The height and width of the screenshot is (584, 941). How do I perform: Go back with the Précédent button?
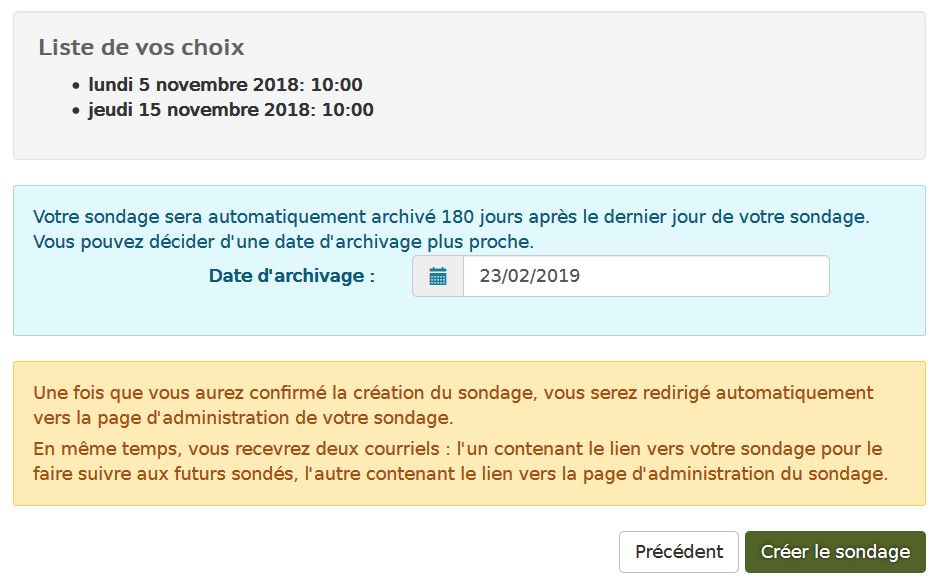coord(679,552)
